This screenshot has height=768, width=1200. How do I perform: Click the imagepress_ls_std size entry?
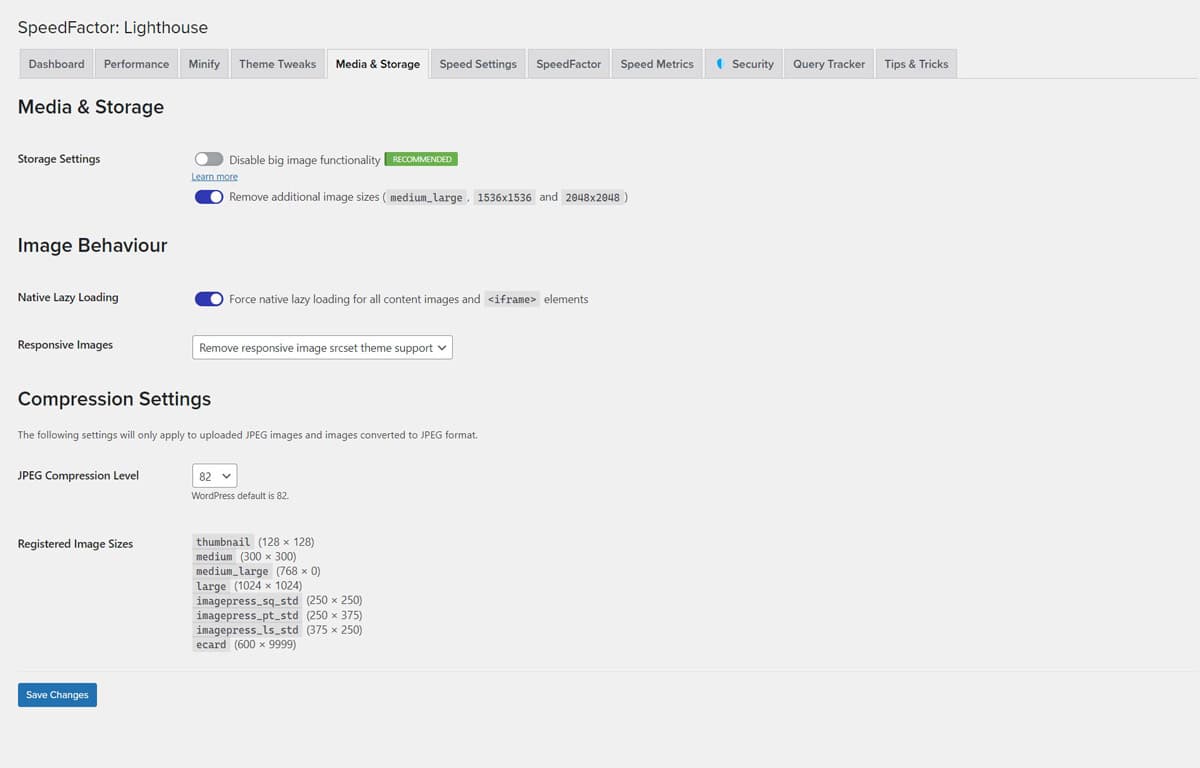click(278, 630)
